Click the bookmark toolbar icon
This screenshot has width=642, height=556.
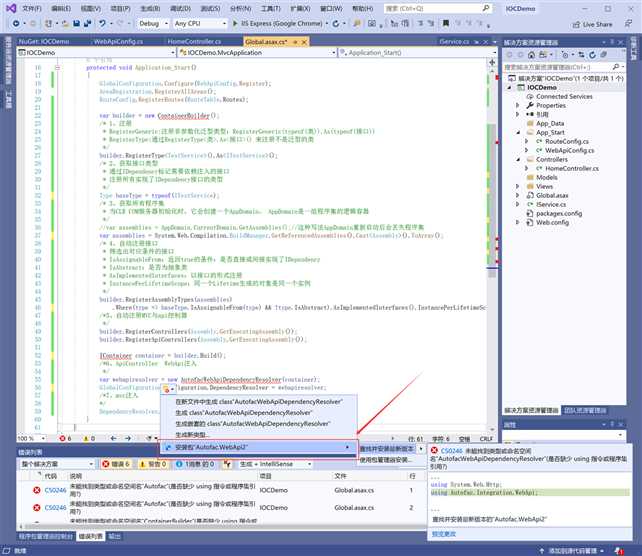click(445, 24)
